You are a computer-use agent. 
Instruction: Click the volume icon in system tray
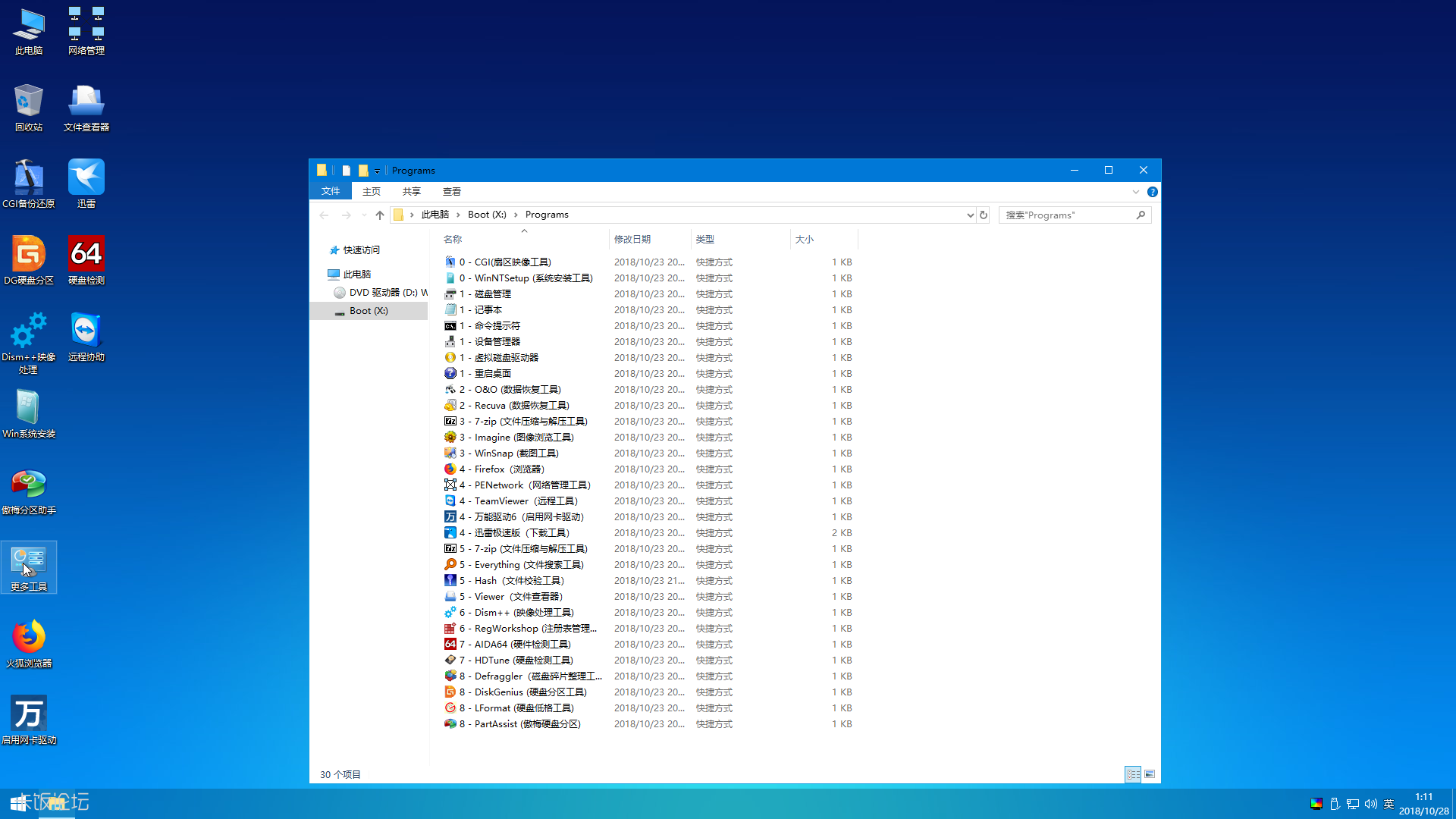point(1370,804)
